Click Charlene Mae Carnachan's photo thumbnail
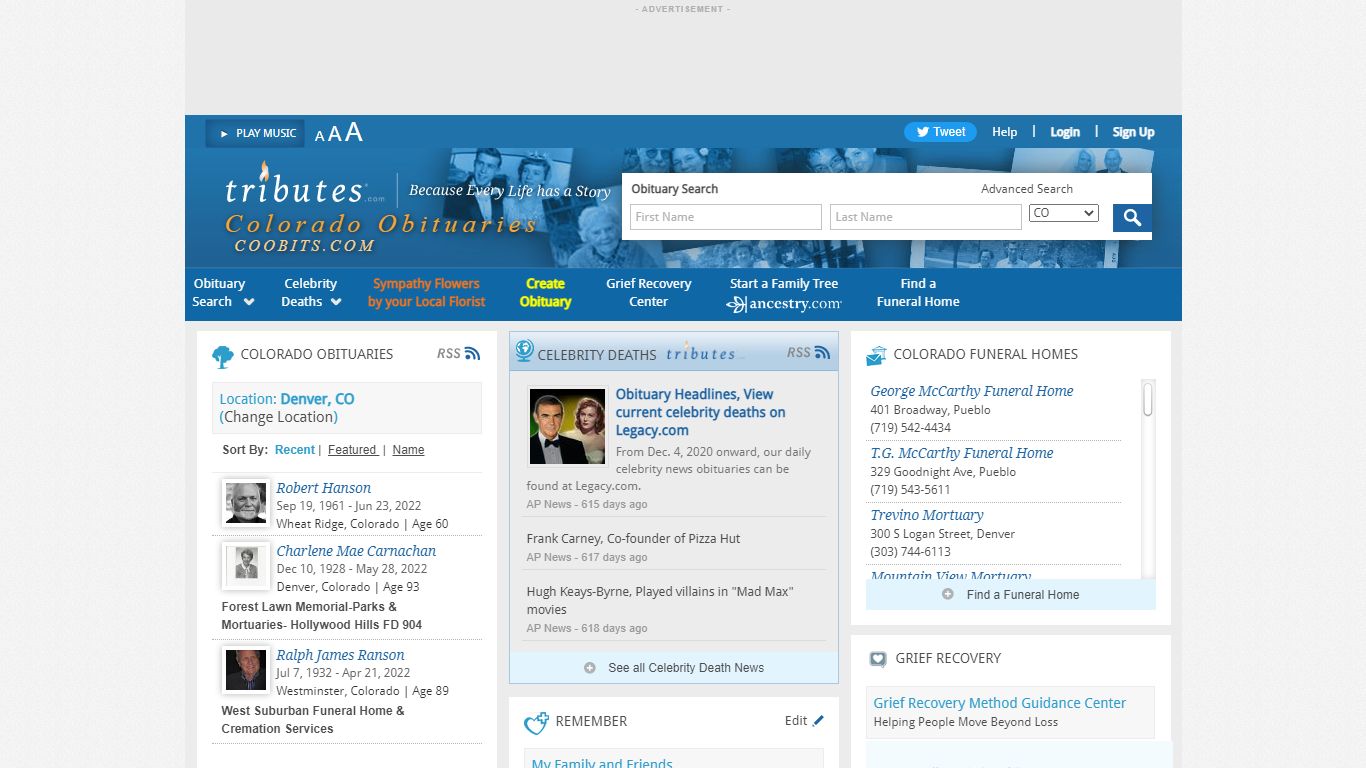The width and height of the screenshot is (1366, 768). (246, 566)
